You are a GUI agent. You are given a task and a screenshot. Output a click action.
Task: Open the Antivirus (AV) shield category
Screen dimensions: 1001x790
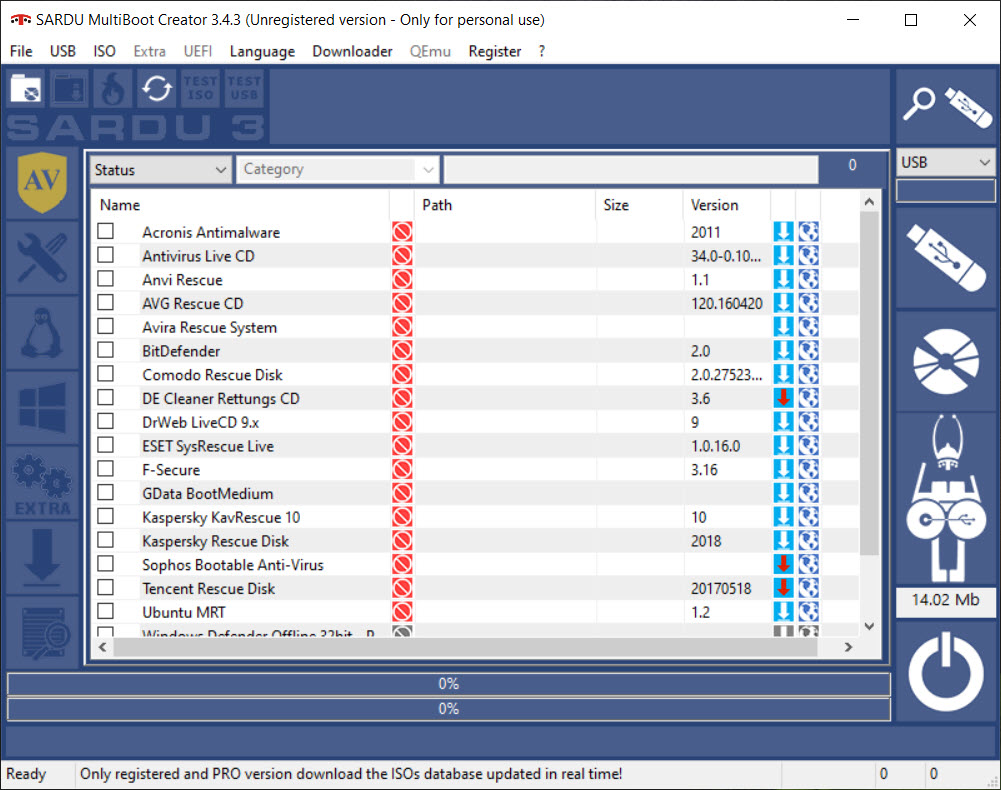click(42, 182)
